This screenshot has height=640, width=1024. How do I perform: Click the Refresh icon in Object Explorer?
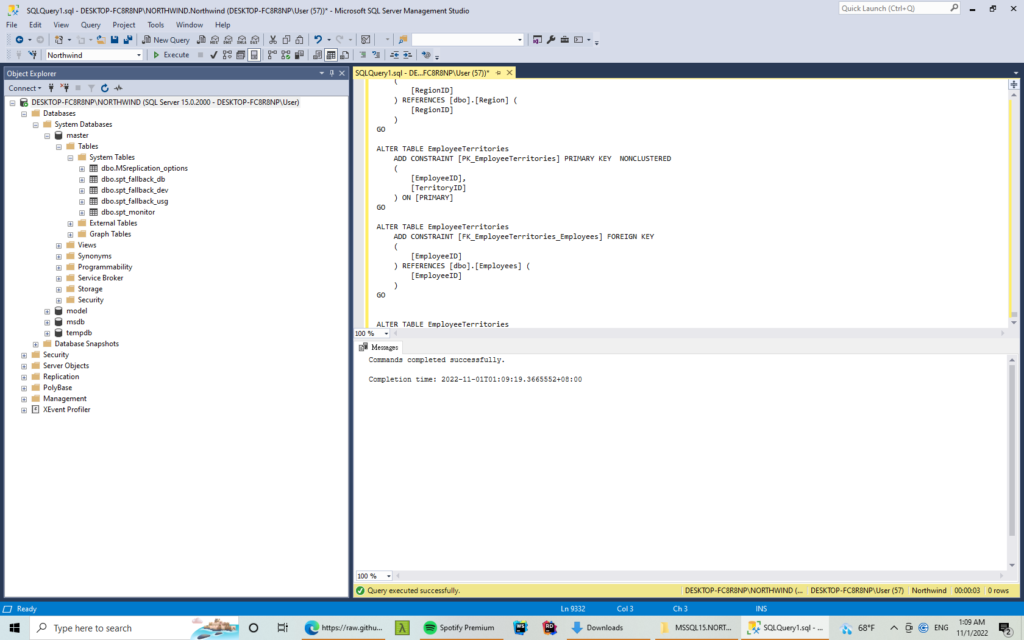(104, 88)
